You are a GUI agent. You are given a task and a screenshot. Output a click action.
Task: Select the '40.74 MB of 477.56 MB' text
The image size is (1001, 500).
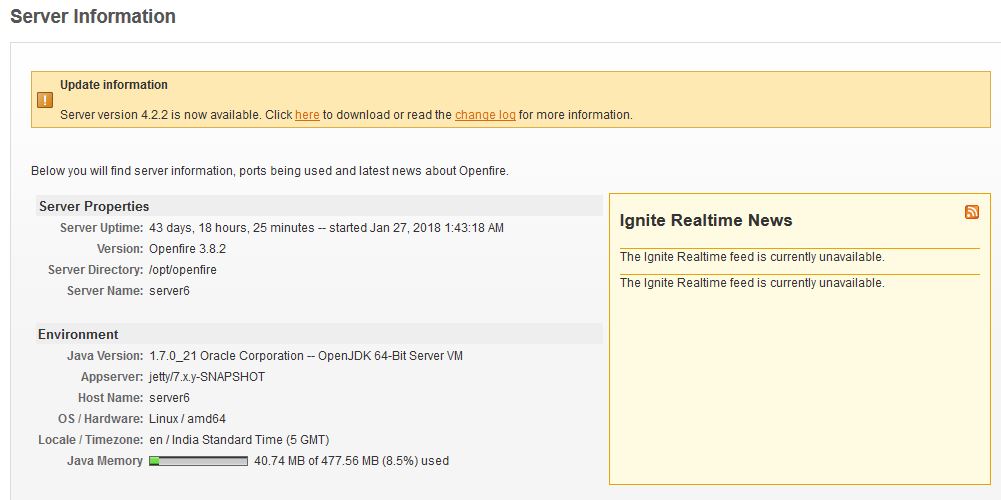coord(316,460)
